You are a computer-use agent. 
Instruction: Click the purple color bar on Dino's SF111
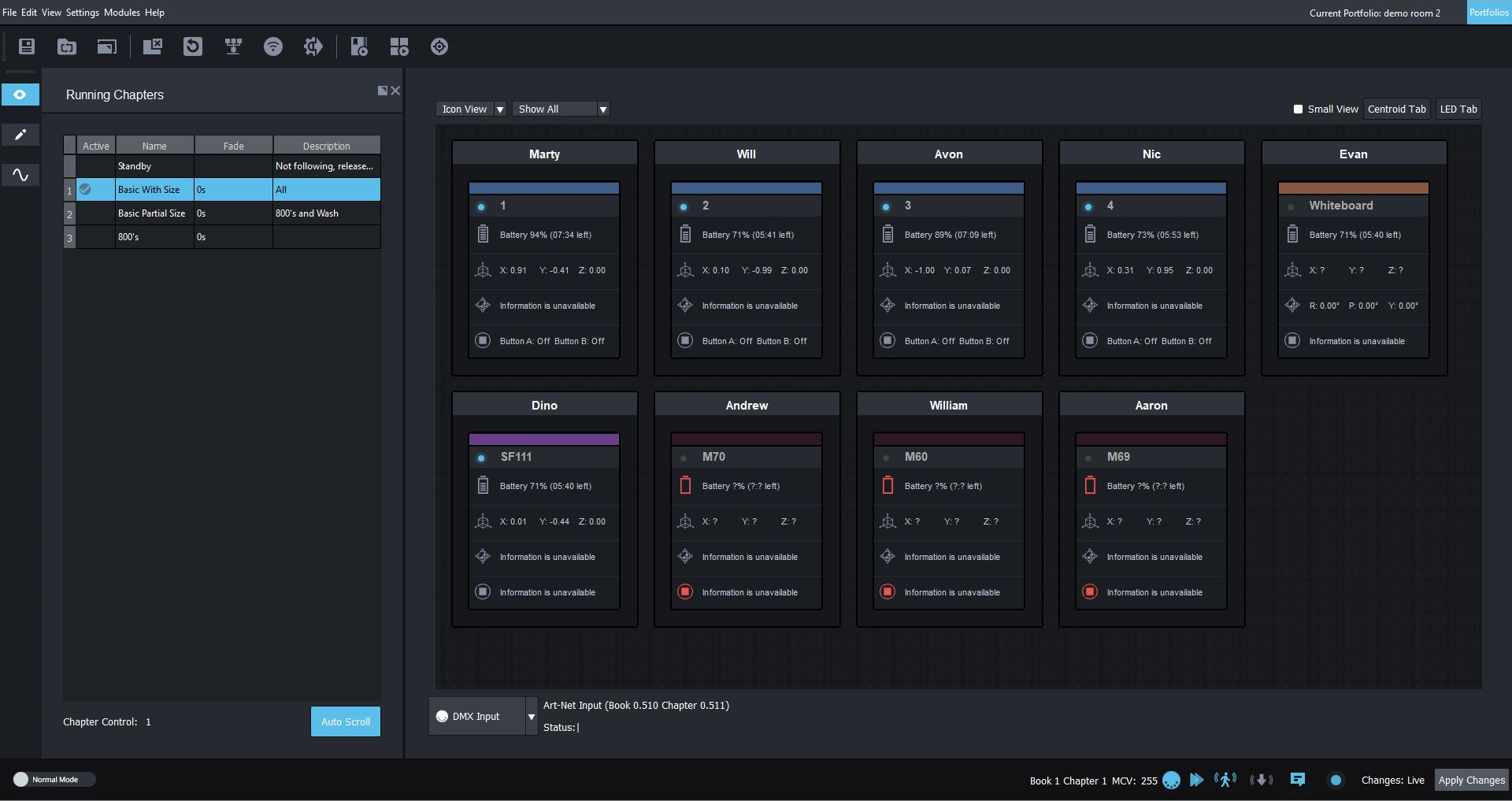pyautogui.click(x=543, y=439)
